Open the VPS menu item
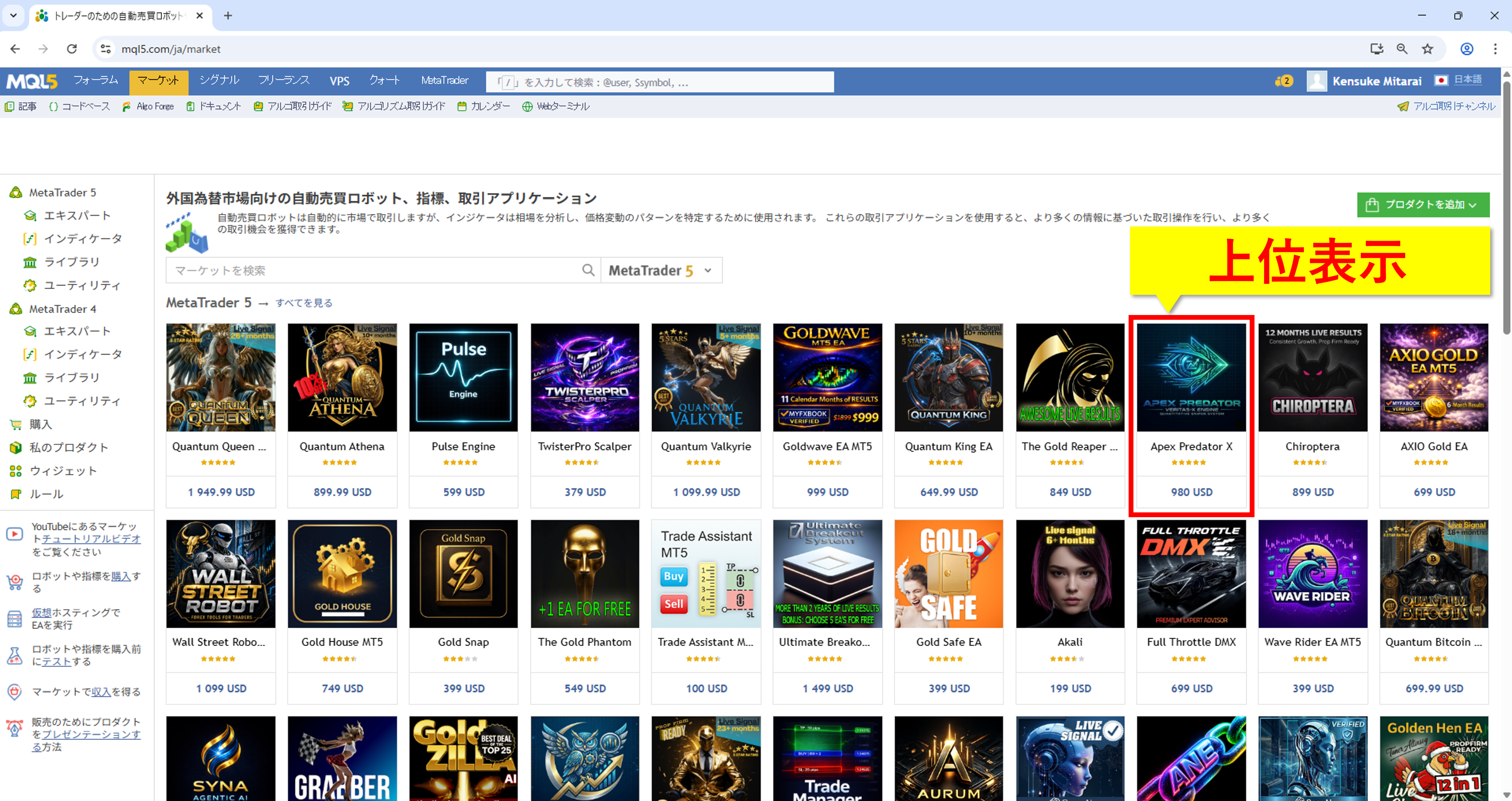The width and height of the screenshot is (1512, 801). point(339,81)
